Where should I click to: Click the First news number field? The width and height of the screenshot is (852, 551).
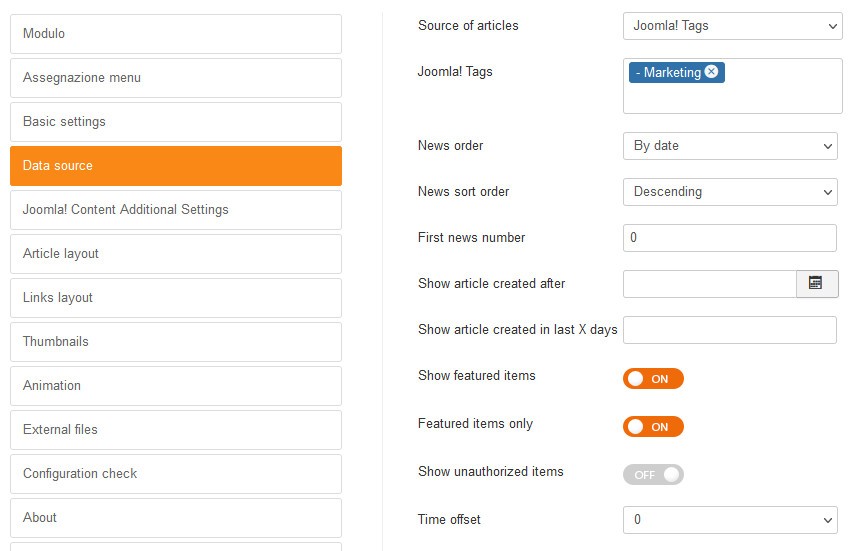click(730, 238)
